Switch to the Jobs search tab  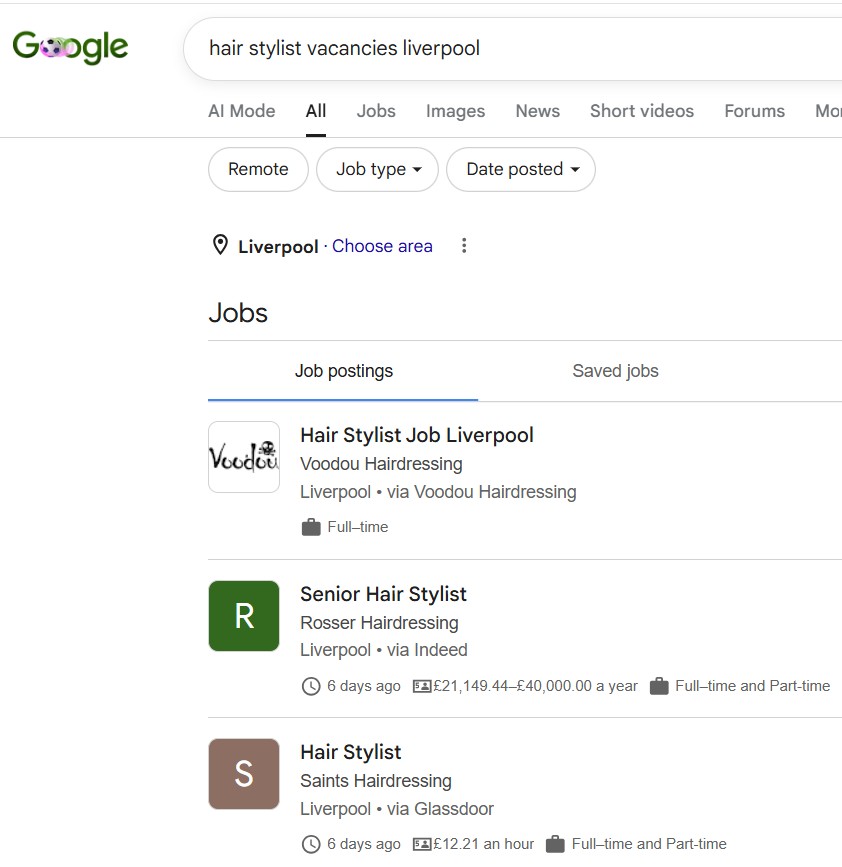pos(376,111)
